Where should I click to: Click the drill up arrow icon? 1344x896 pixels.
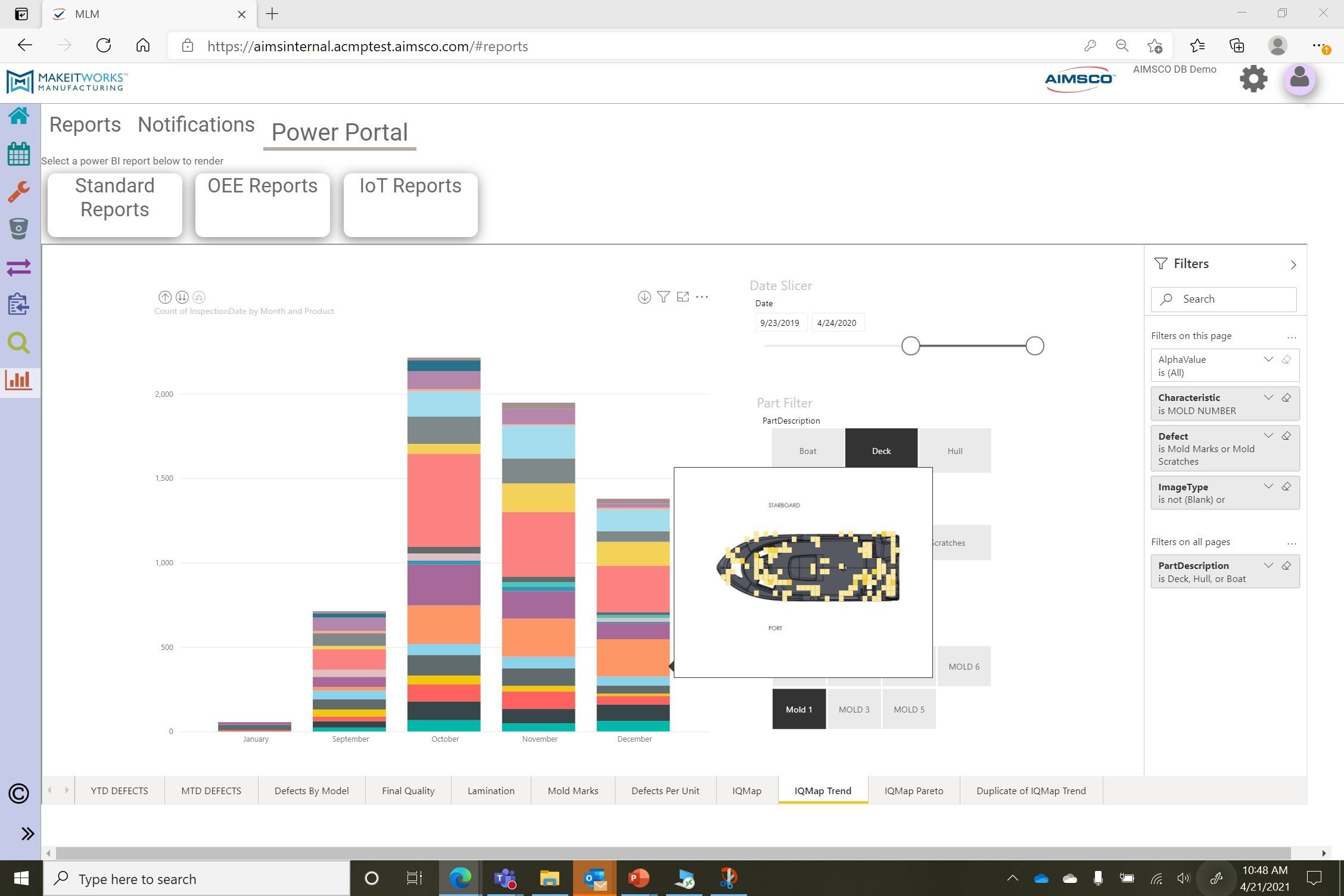165,297
